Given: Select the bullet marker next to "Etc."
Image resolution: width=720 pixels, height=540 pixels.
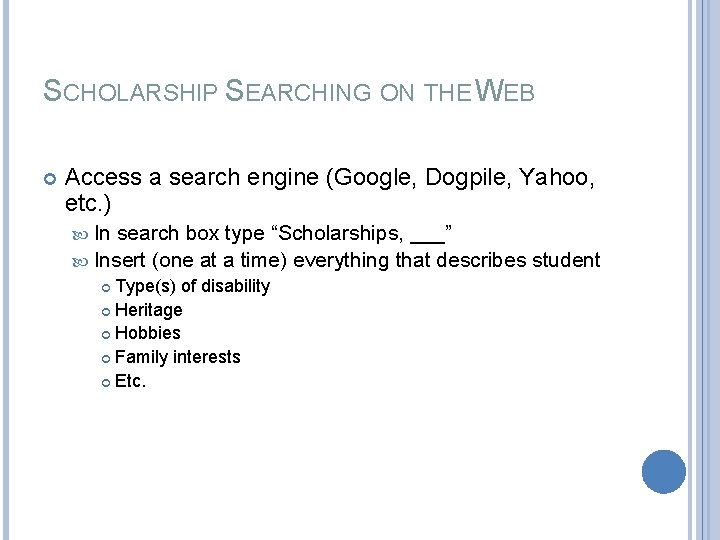Looking at the screenshot, I should (106, 381).
